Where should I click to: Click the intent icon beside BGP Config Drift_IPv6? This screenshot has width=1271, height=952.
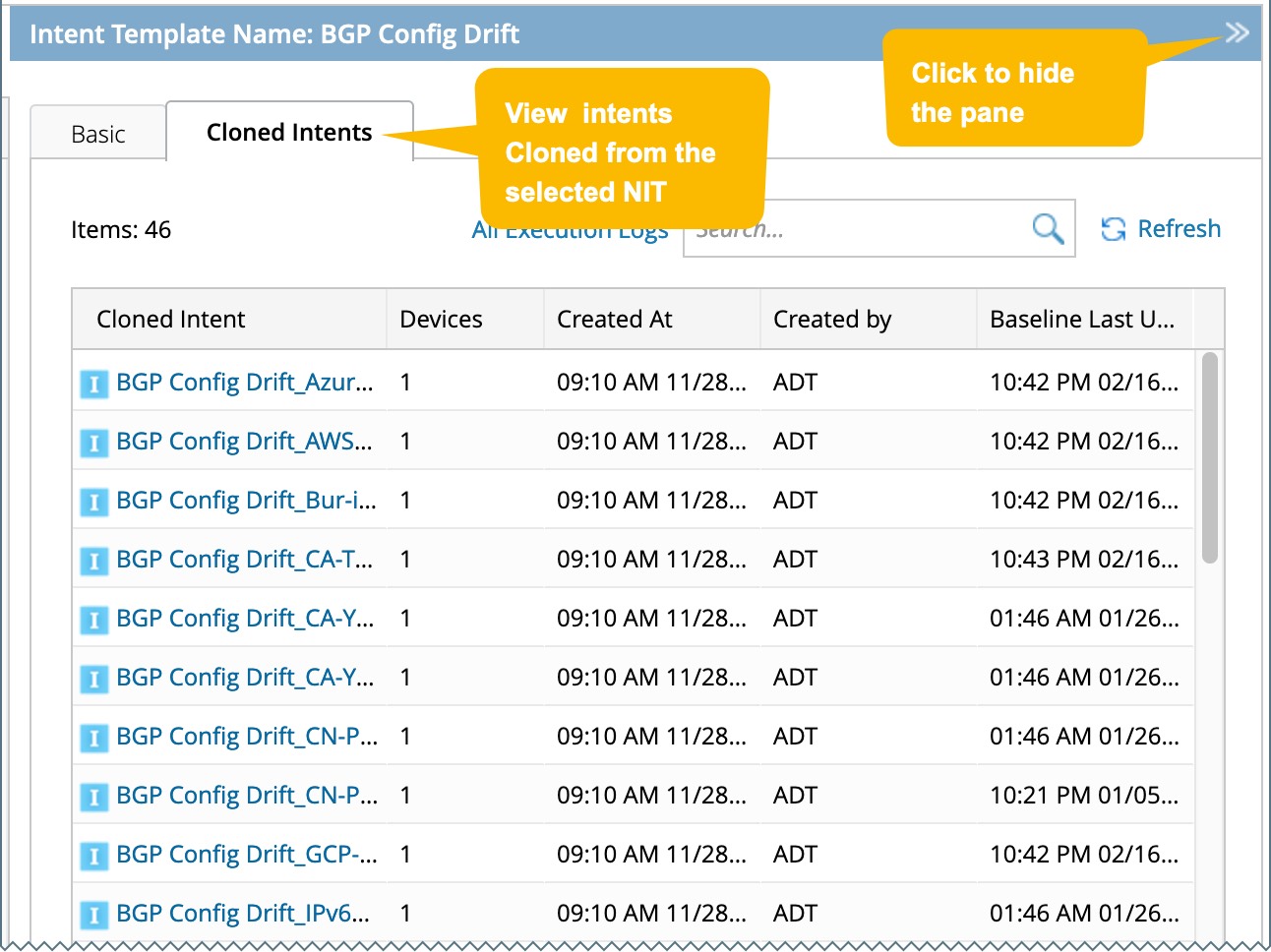coord(93,915)
